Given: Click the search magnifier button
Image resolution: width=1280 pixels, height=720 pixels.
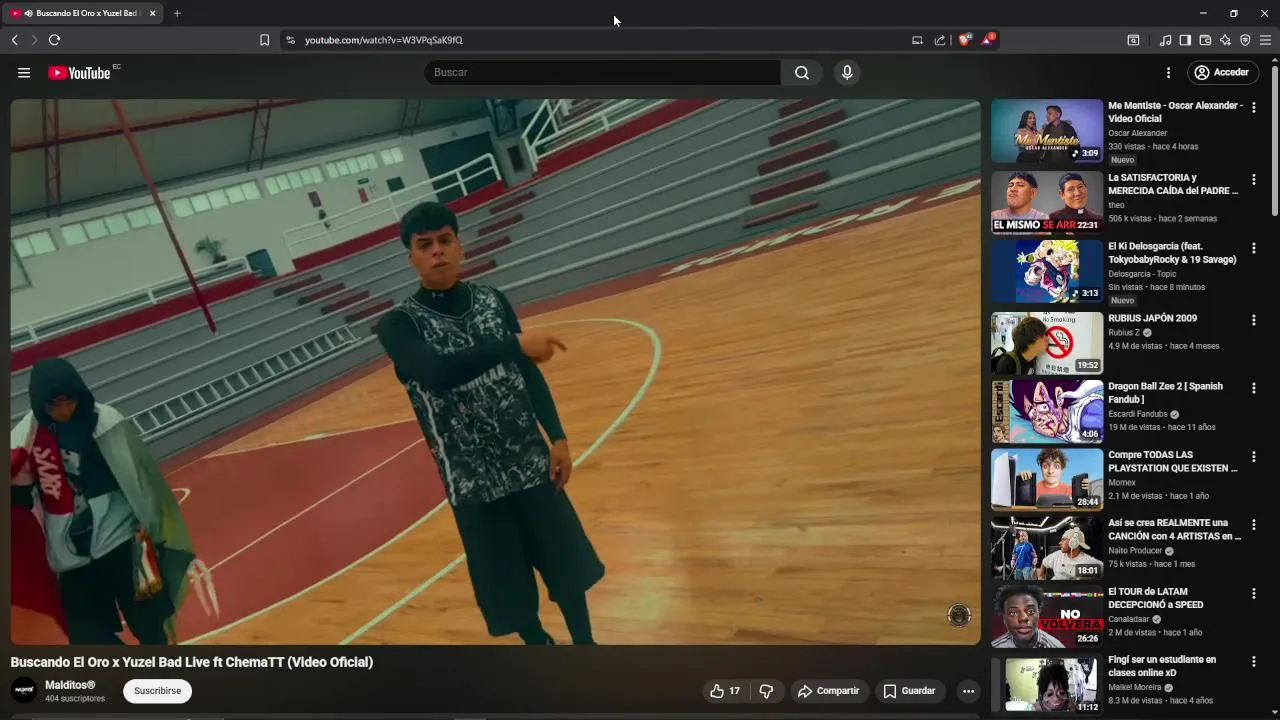Looking at the screenshot, I should click(802, 72).
